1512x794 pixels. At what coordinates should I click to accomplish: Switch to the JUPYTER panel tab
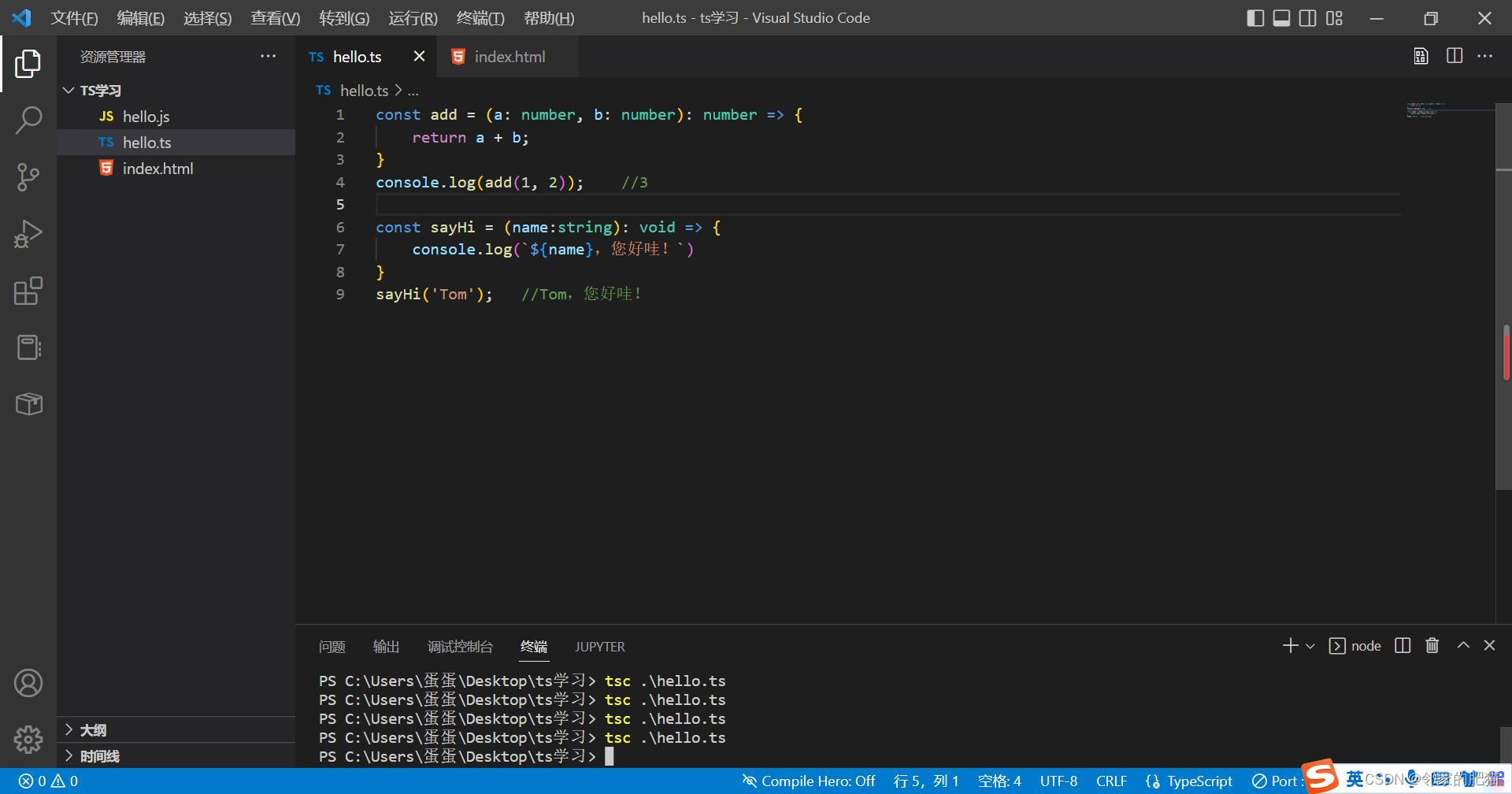coord(599,647)
